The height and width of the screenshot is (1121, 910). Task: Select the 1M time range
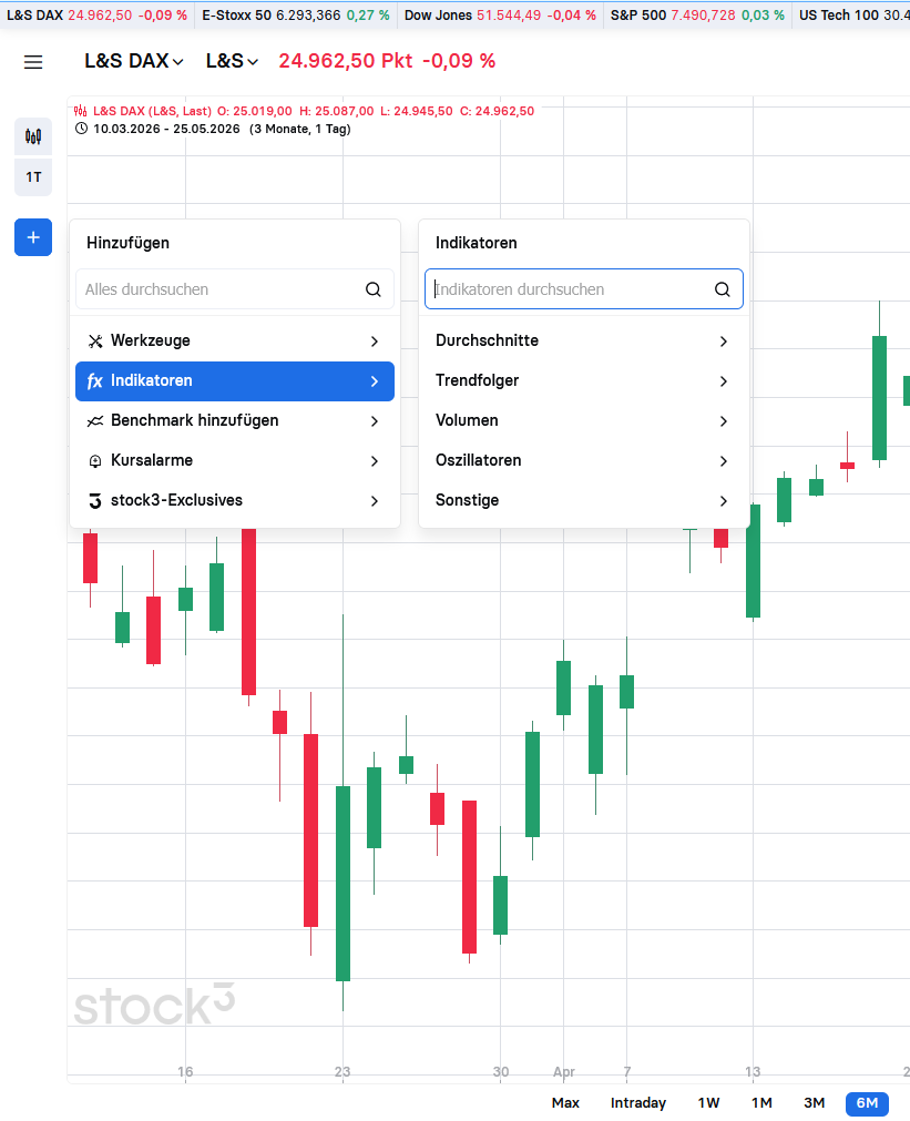(761, 1103)
